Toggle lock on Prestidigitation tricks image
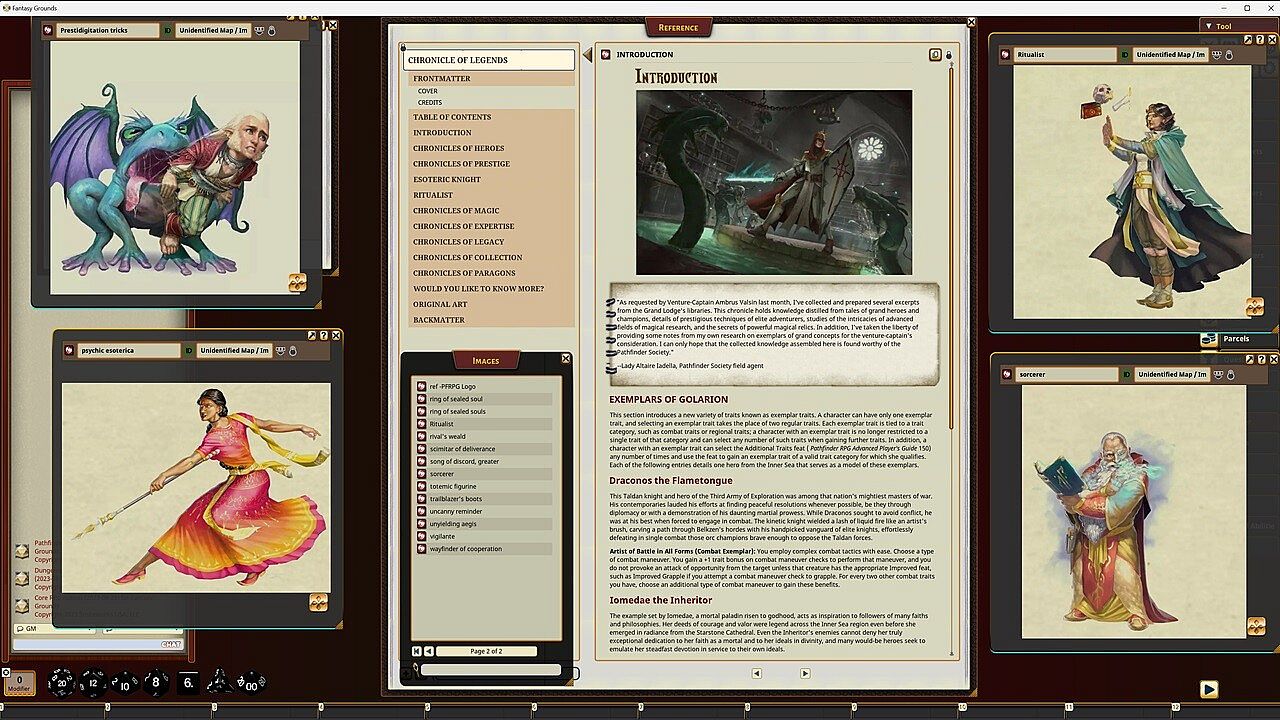 (272, 31)
